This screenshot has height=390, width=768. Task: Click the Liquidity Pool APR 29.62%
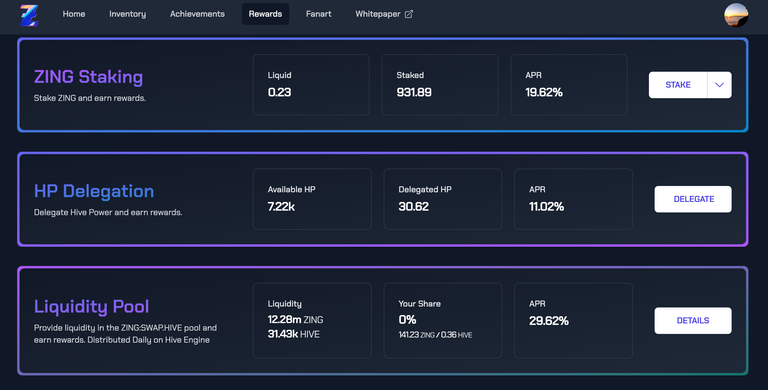549,321
